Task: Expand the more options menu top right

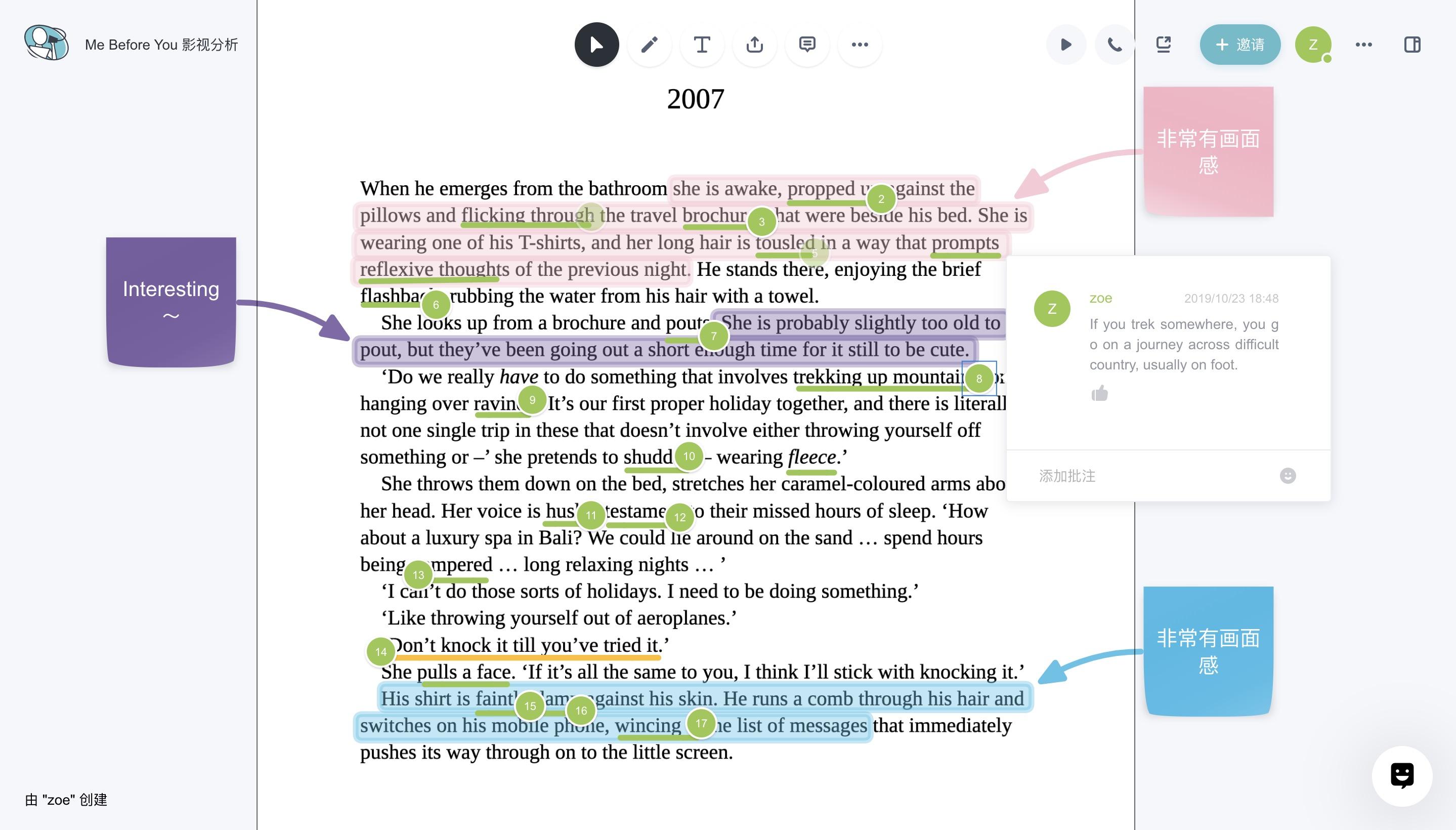Action: [1364, 43]
